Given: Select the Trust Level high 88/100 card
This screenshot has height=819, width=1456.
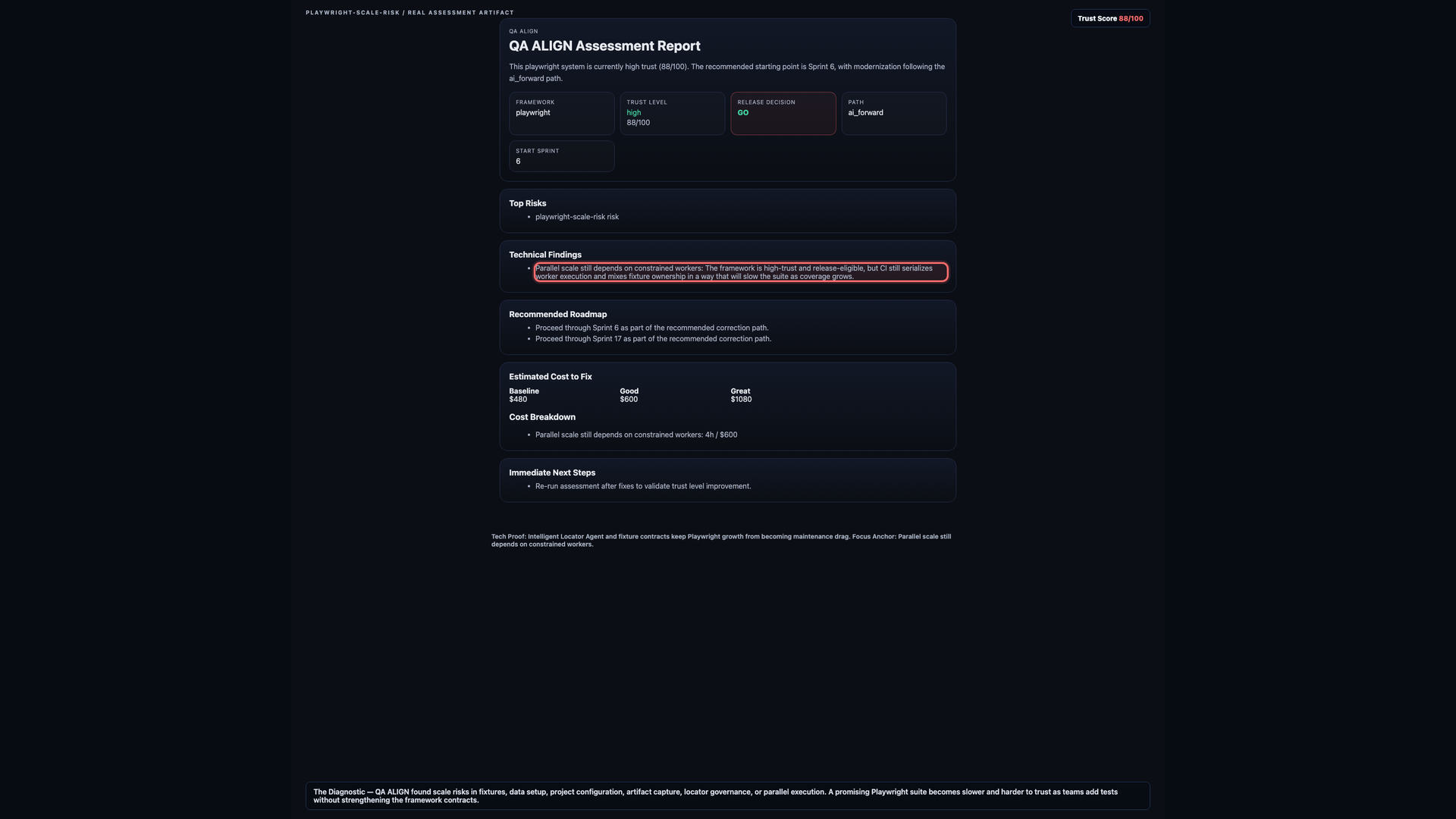Looking at the screenshot, I should coord(672,114).
